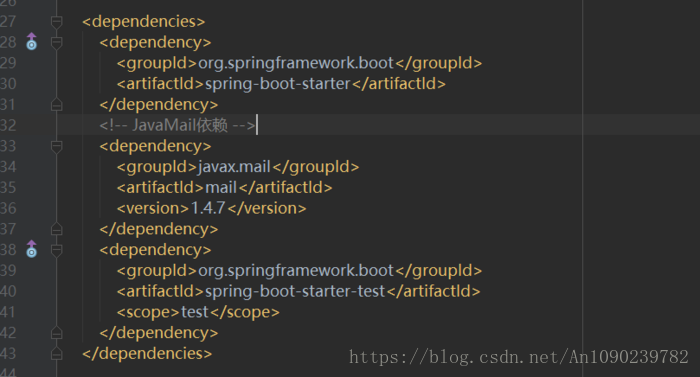Click the closing </dependencies> tag
The height and width of the screenshot is (377, 700).
click(147, 353)
